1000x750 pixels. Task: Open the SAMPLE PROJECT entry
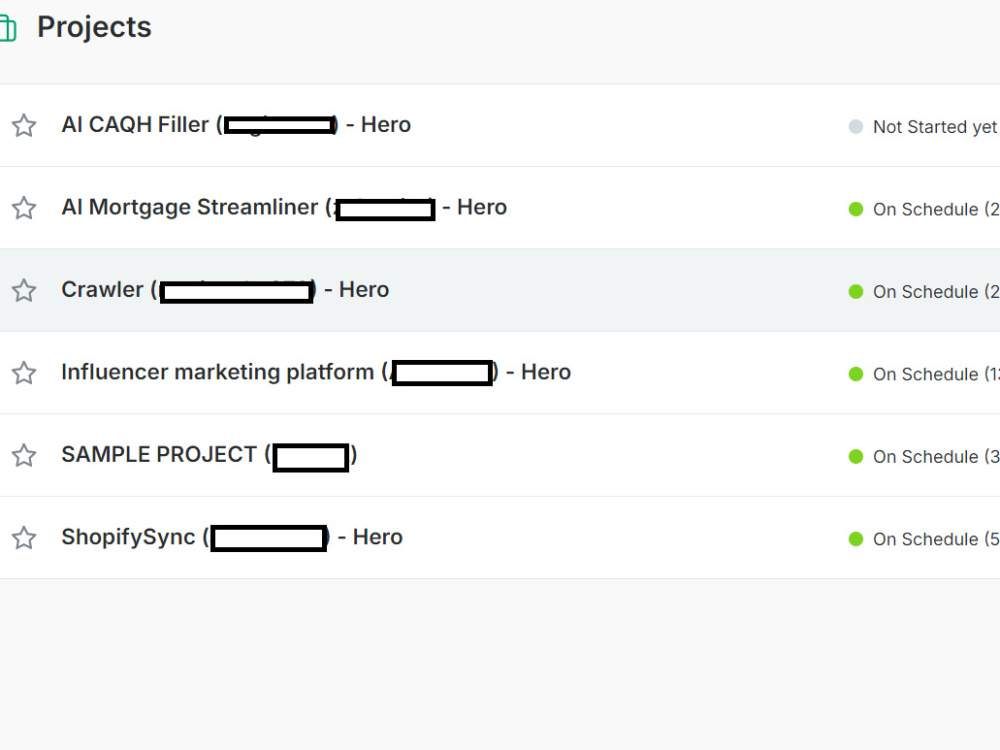point(209,455)
